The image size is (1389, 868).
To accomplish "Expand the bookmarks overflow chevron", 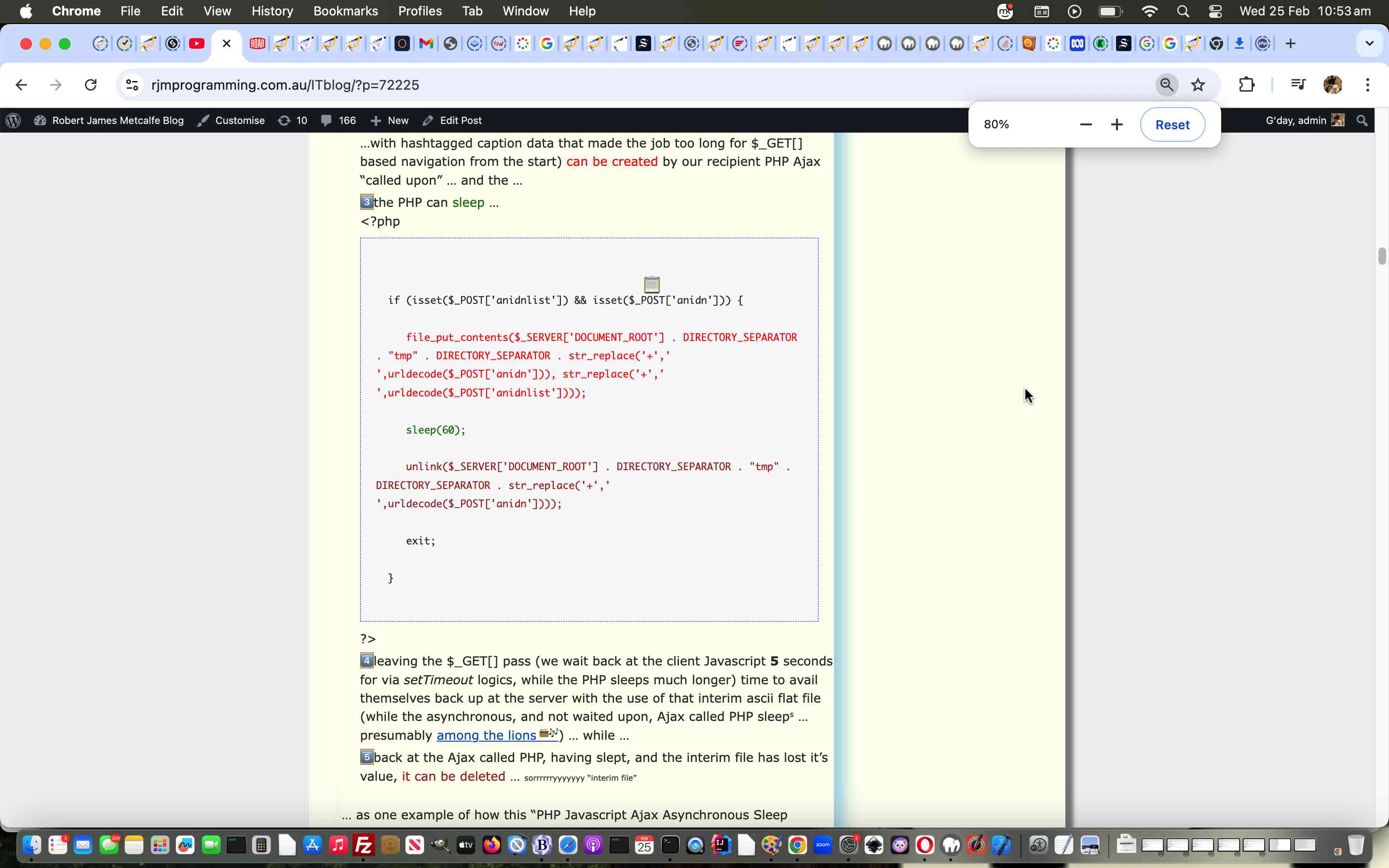I will click(1369, 43).
